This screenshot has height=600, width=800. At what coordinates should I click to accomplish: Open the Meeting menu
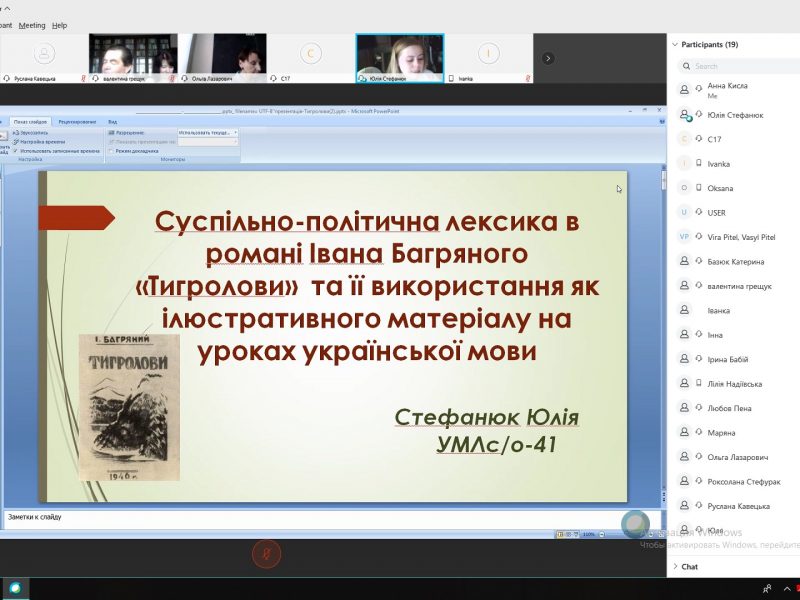pyautogui.click(x=32, y=25)
